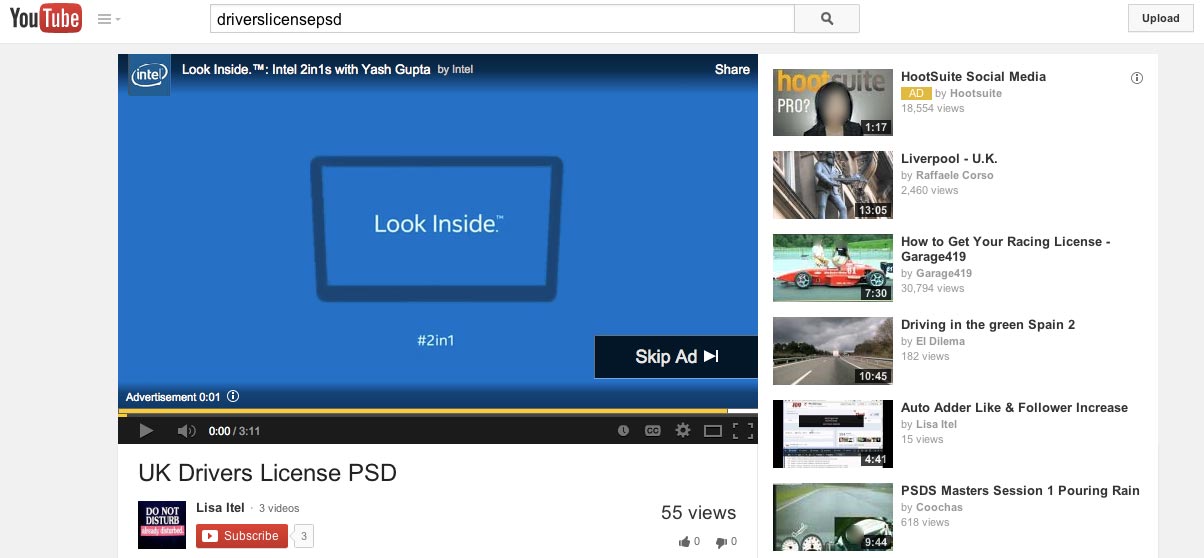
Task: Mute the video with the speaker icon
Action: (186, 431)
